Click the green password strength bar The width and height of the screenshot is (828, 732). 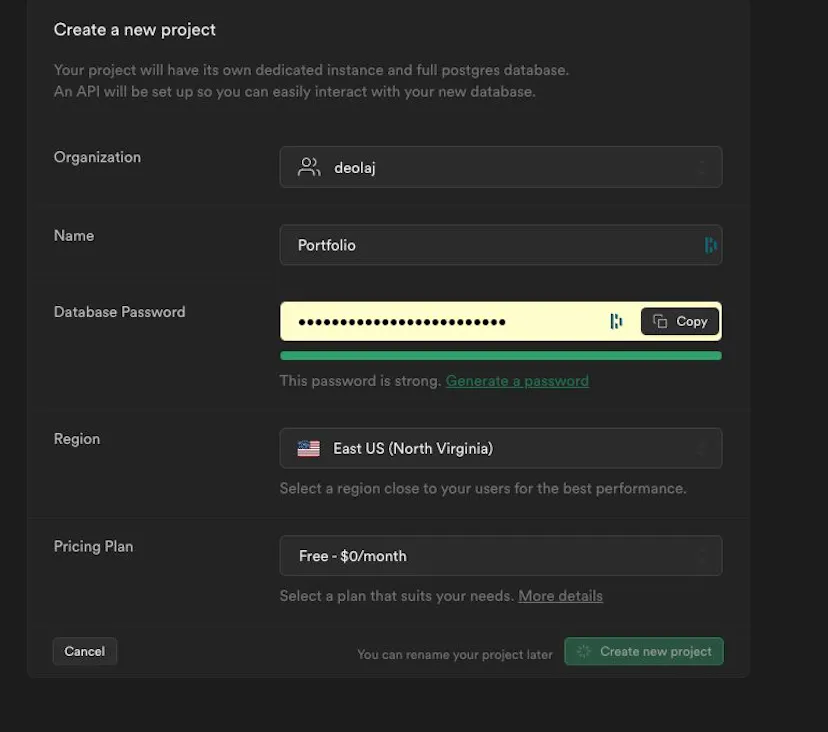pos(500,355)
